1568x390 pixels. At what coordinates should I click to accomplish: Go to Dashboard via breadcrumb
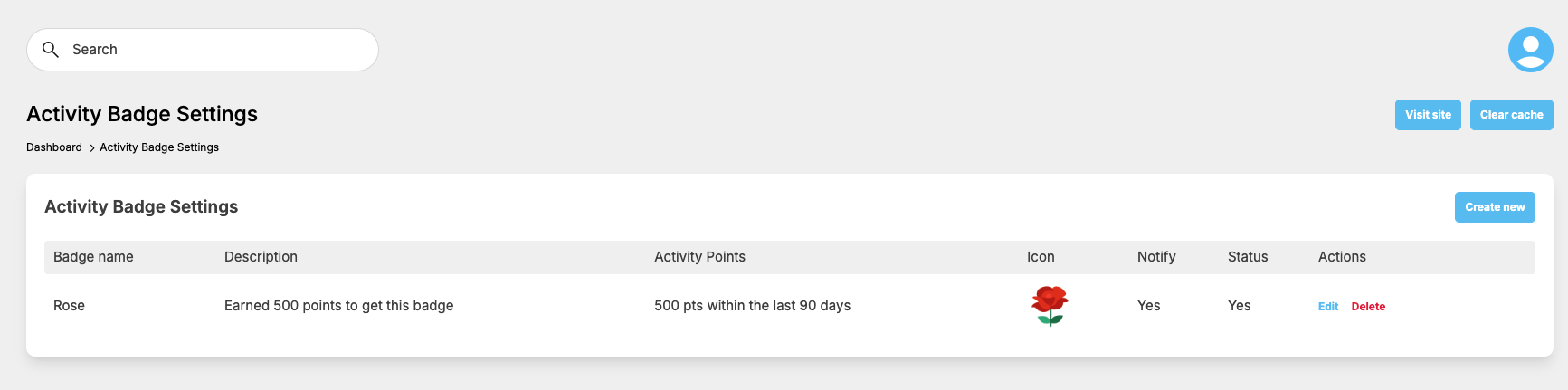click(54, 147)
